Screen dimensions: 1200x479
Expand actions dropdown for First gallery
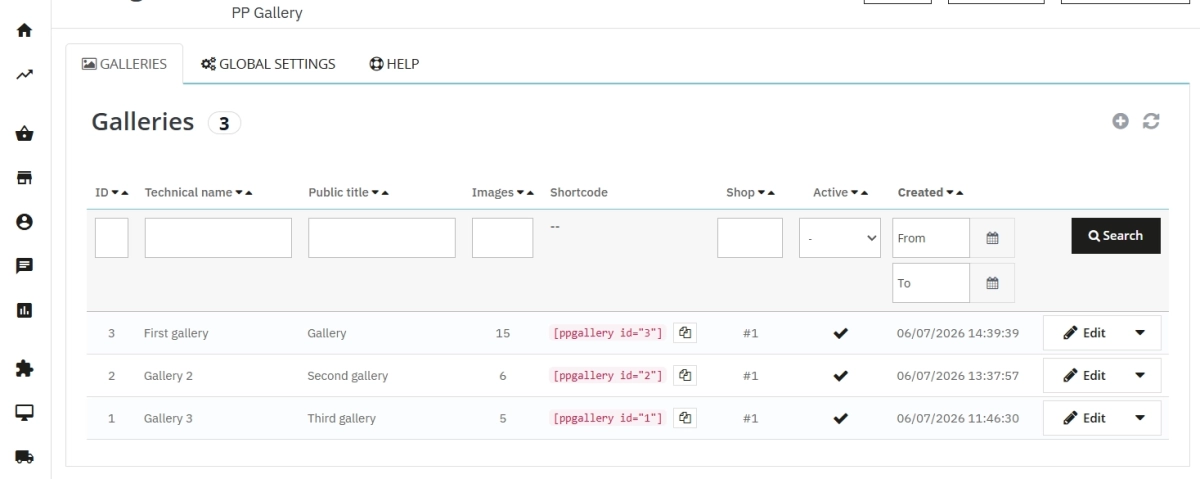(x=1140, y=333)
